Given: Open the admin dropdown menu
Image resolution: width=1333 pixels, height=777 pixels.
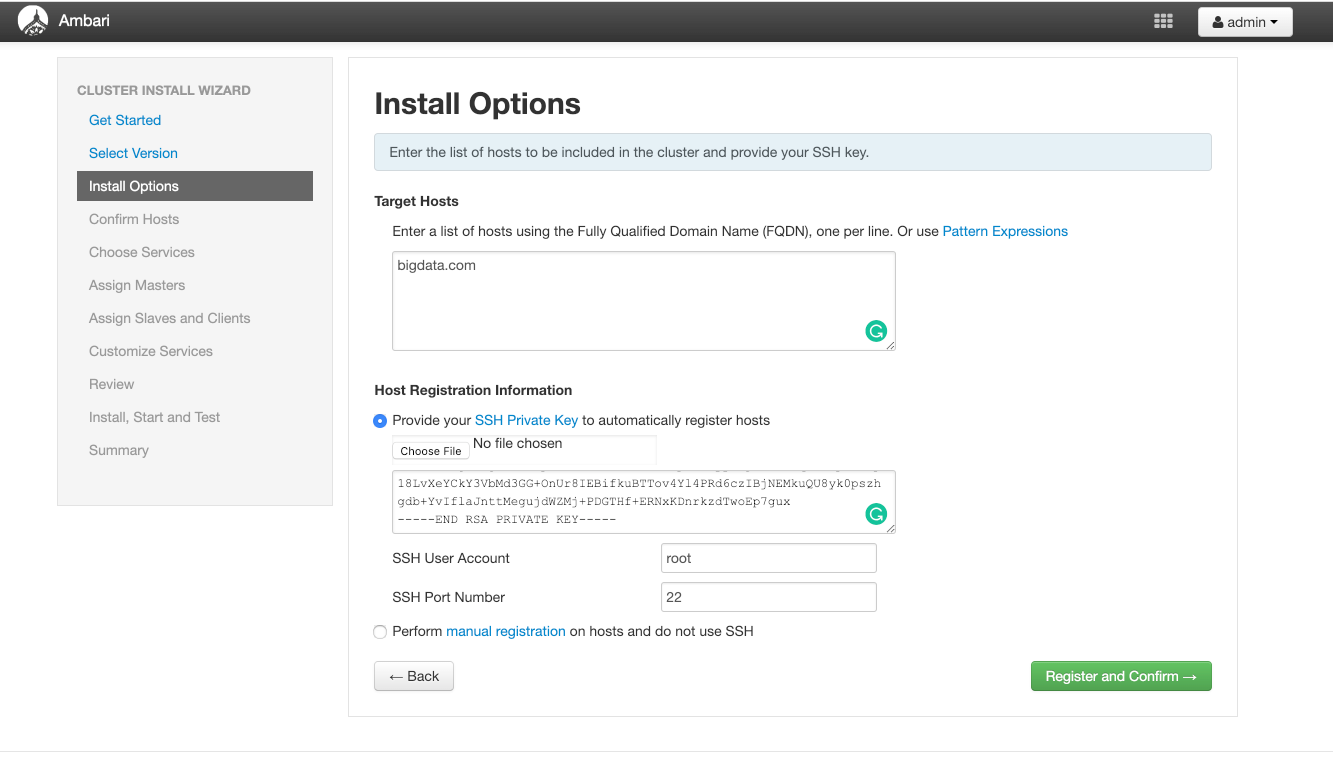Looking at the screenshot, I should coord(1245,21).
